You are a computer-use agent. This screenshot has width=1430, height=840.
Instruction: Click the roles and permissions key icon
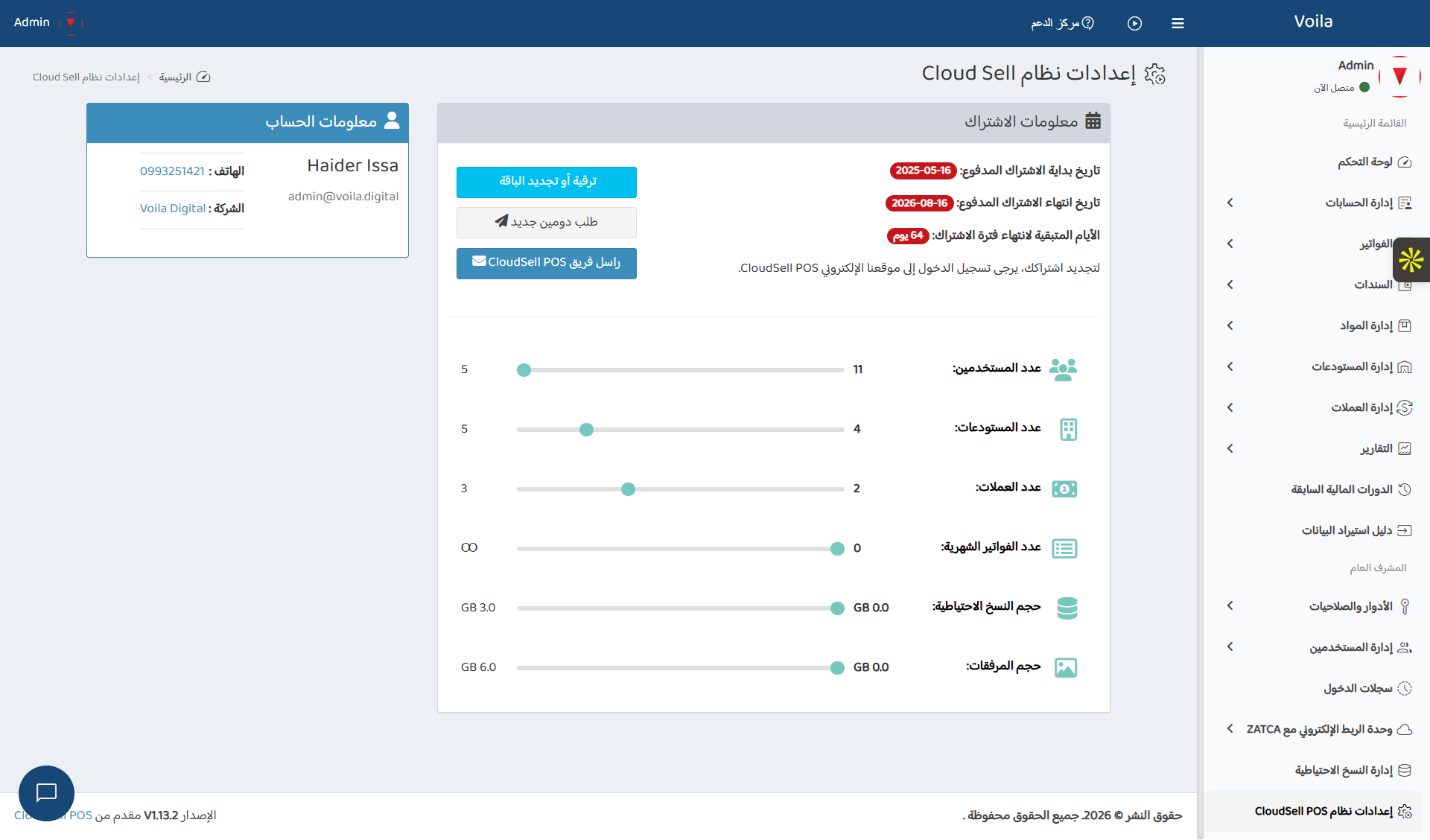click(1405, 606)
